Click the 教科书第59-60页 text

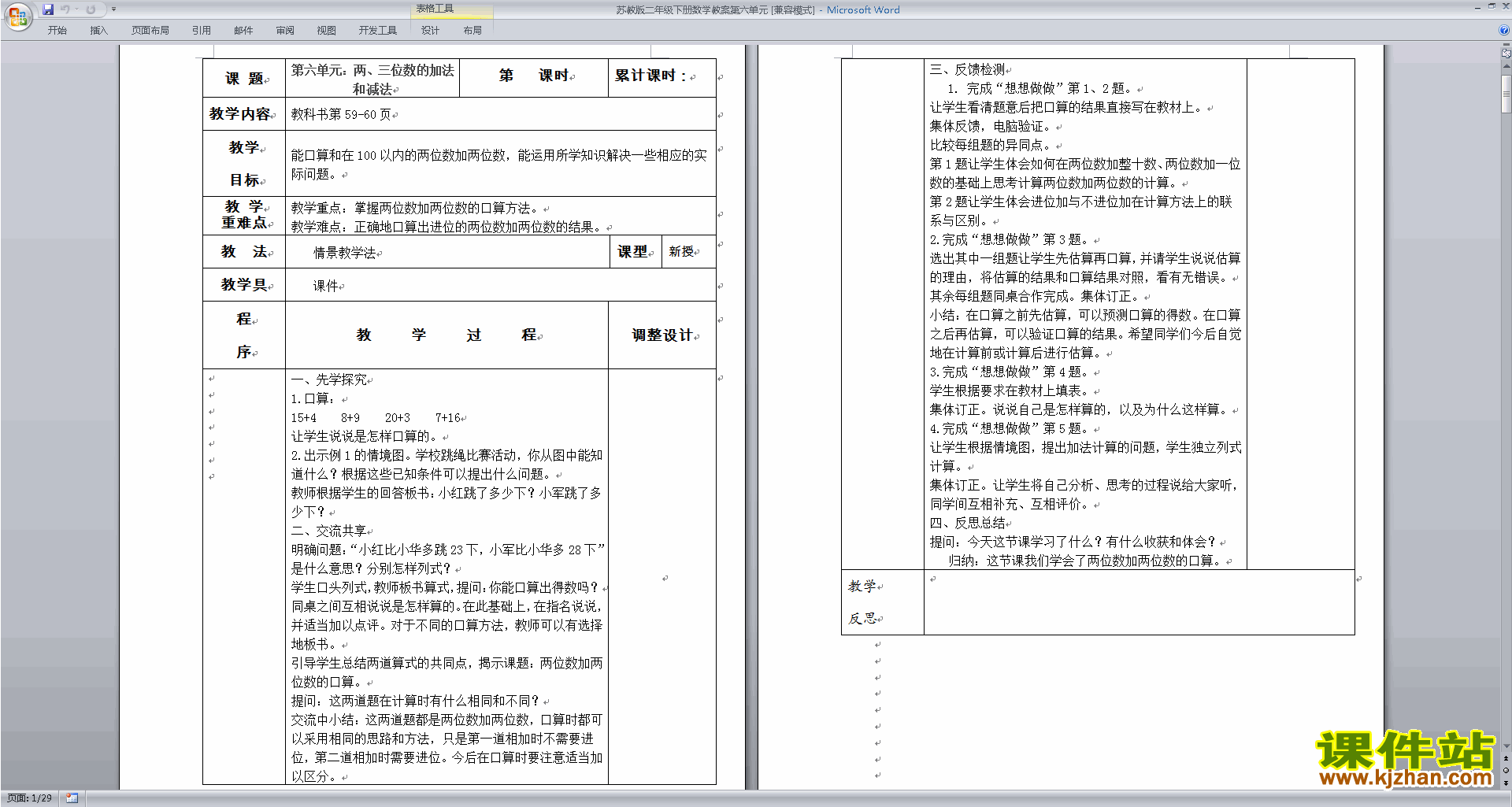[x=341, y=114]
